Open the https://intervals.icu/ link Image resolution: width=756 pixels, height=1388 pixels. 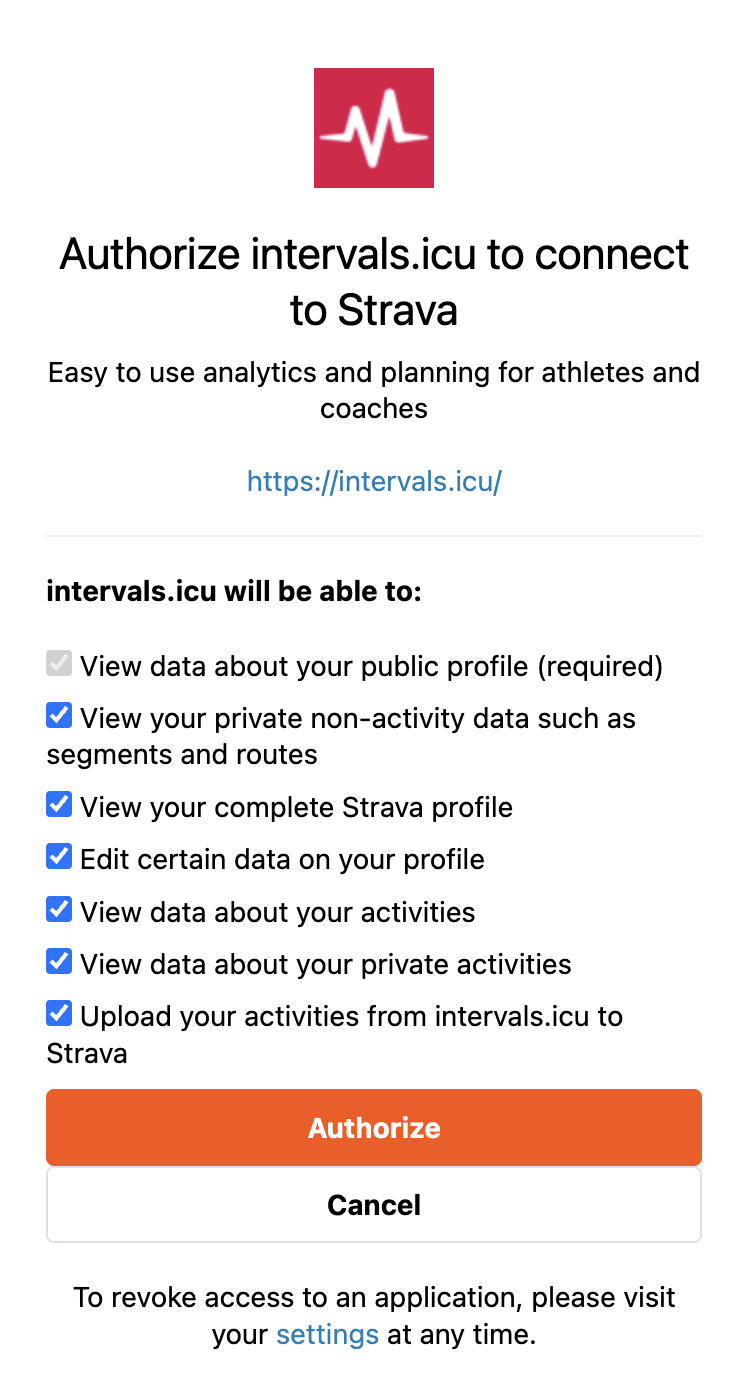click(374, 482)
